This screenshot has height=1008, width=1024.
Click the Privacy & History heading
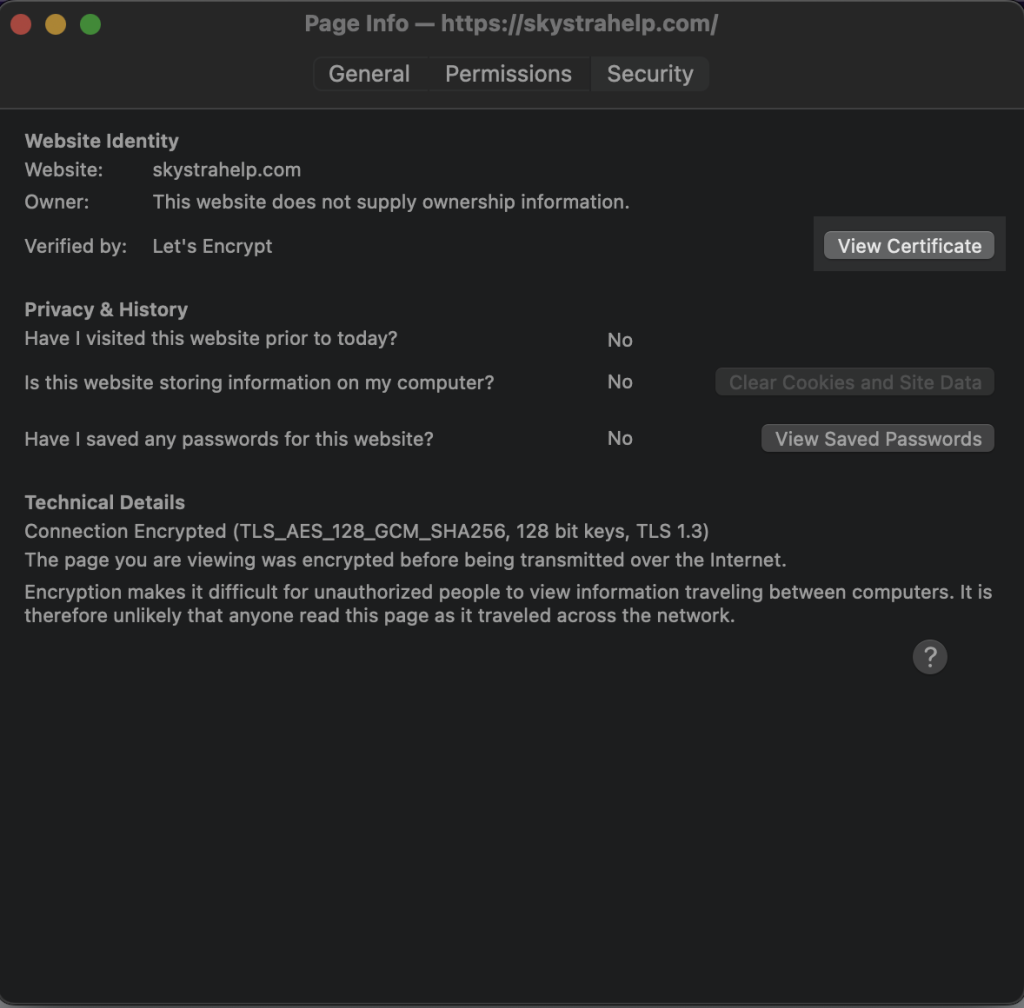point(106,310)
